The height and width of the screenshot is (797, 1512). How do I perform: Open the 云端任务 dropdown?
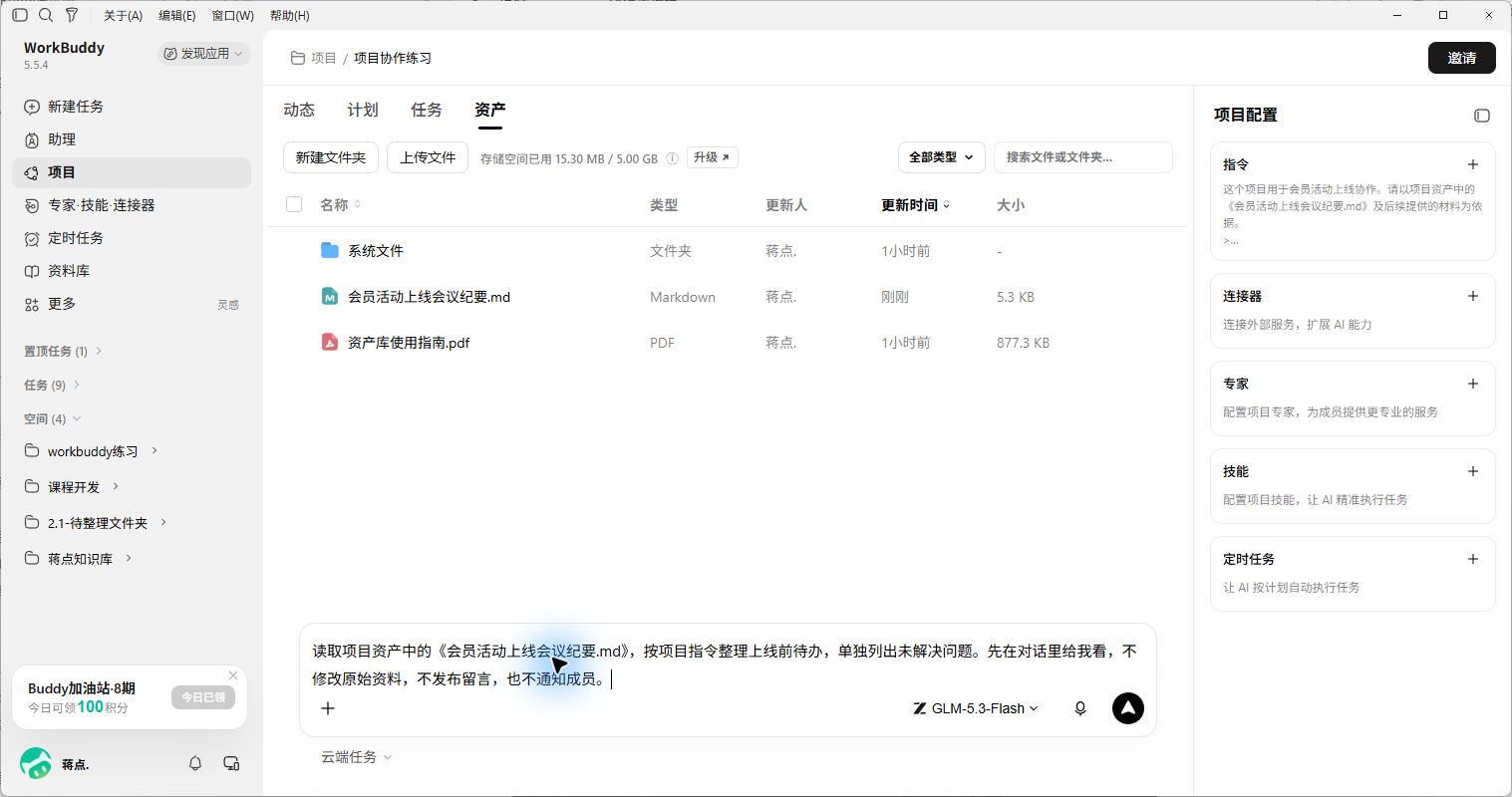(x=356, y=757)
